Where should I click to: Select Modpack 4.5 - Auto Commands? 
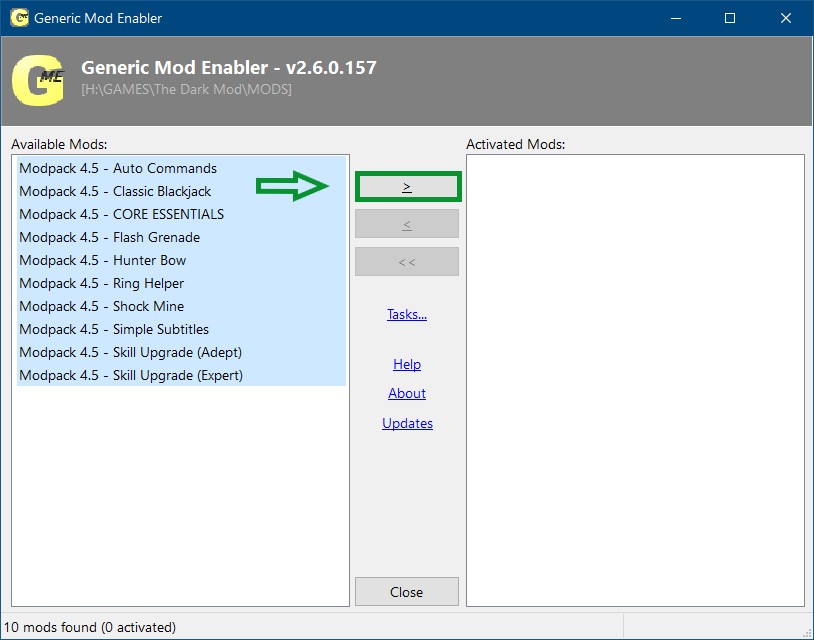pos(181,168)
